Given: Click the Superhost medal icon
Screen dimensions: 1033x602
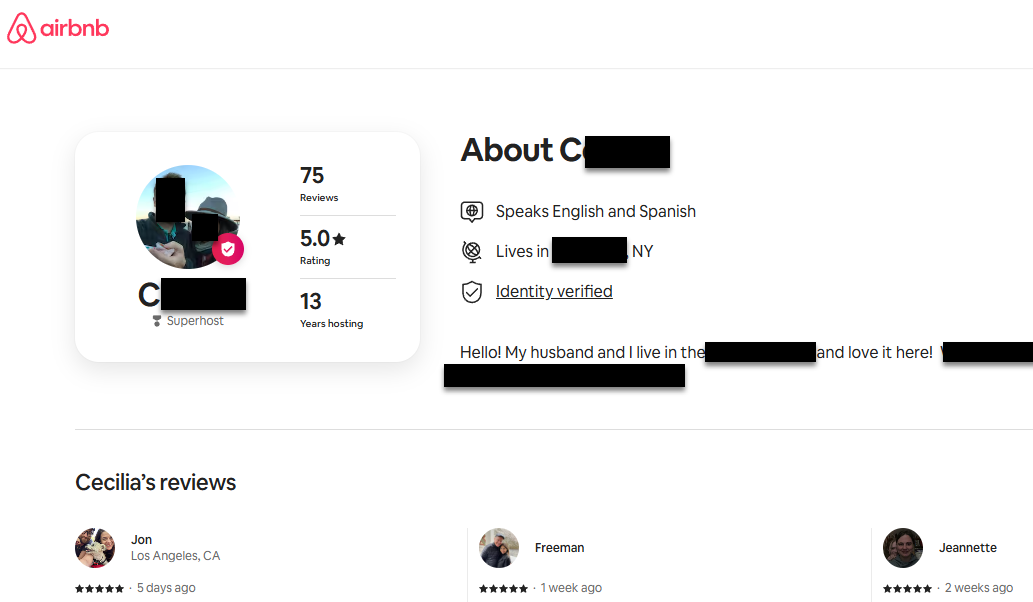Looking at the screenshot, I should point(157,321).
